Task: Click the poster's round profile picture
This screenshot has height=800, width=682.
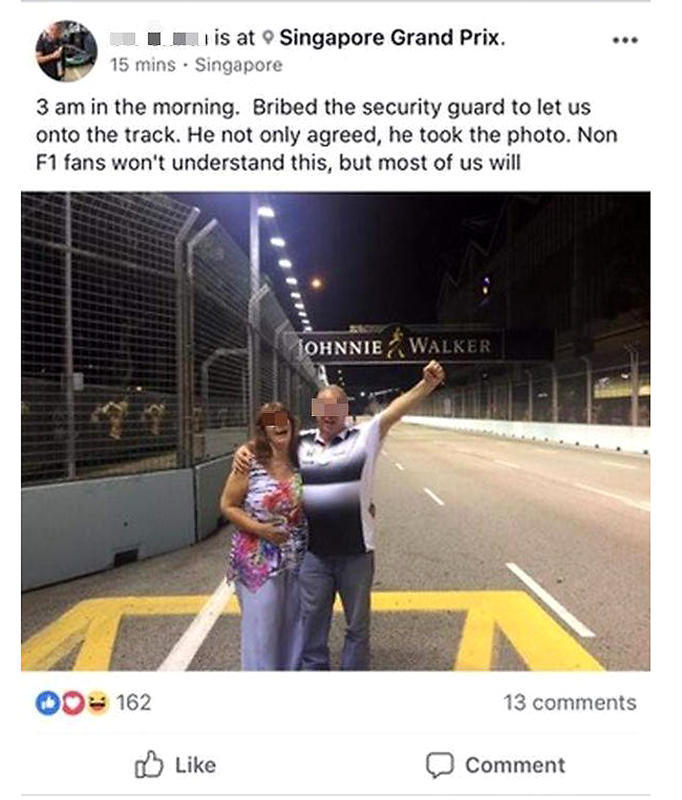Action: click(66, 51)
